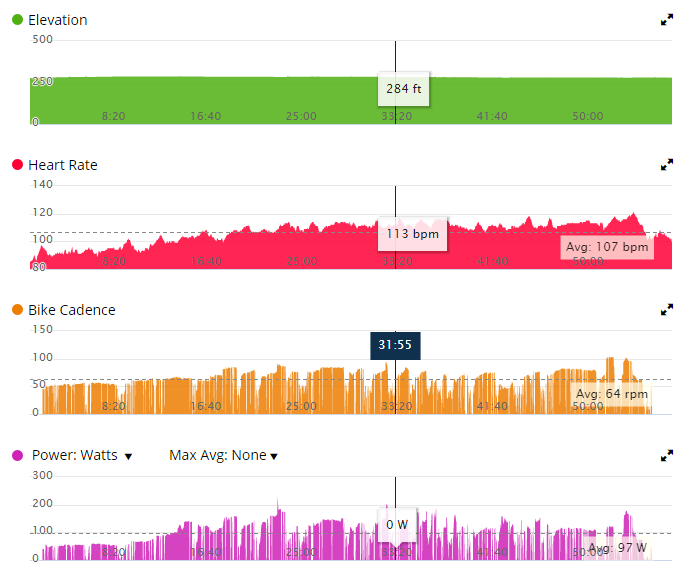Click the Elevation chart title

click(57, 20)
